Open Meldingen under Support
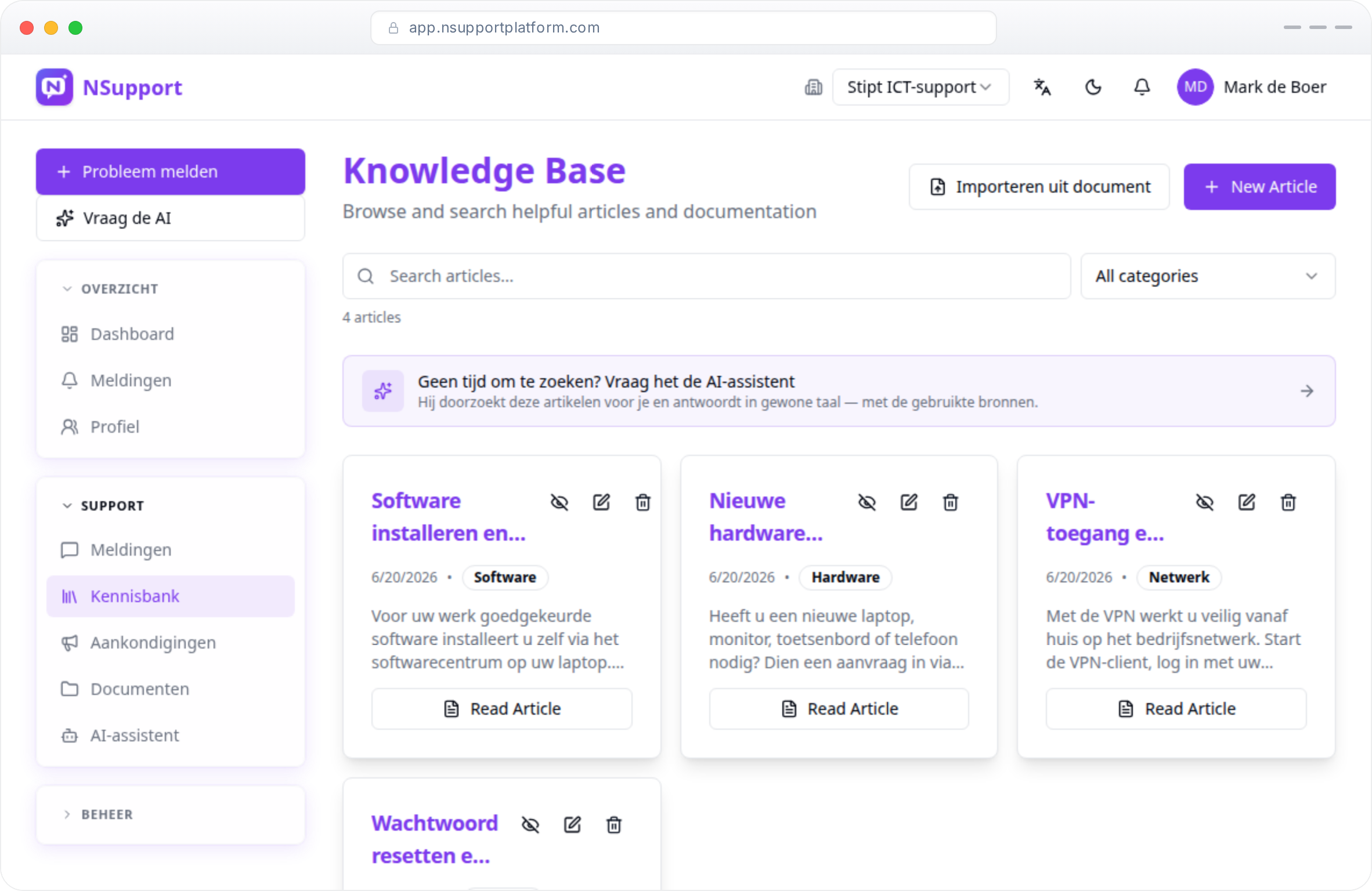This screenshot has width=1372, height=891. [x=171, y=550]
